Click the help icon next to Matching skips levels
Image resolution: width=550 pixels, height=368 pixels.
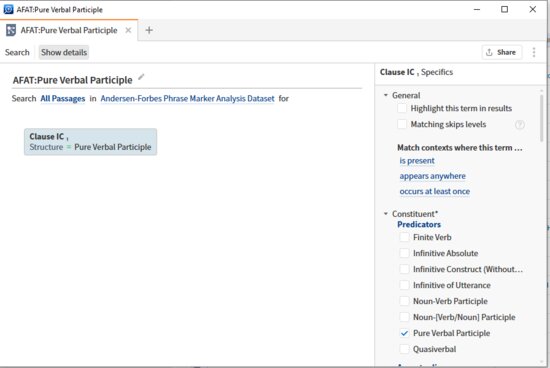click(x=520, y=125)
